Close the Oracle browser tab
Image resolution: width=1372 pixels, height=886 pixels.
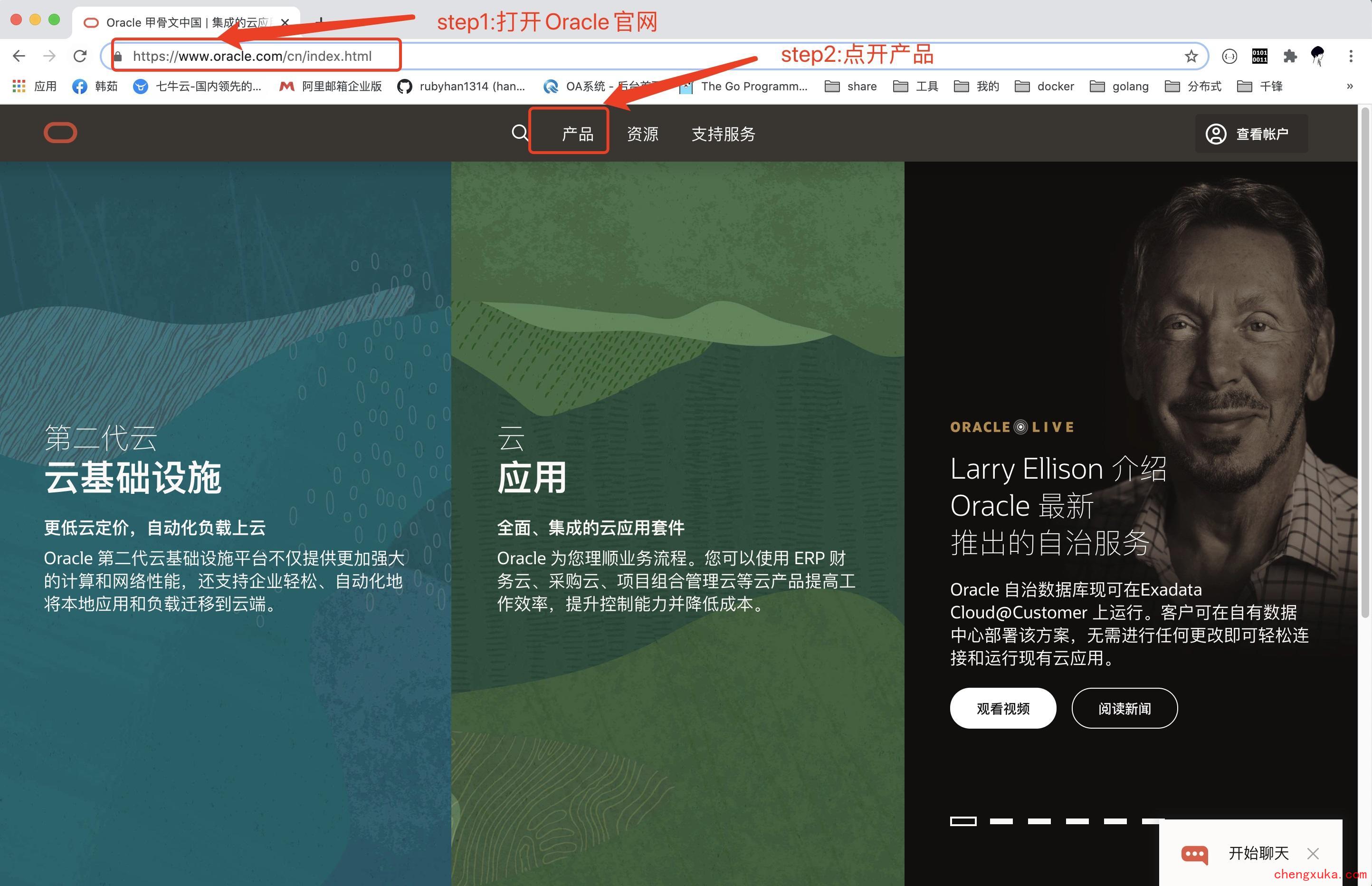(285, 22)
